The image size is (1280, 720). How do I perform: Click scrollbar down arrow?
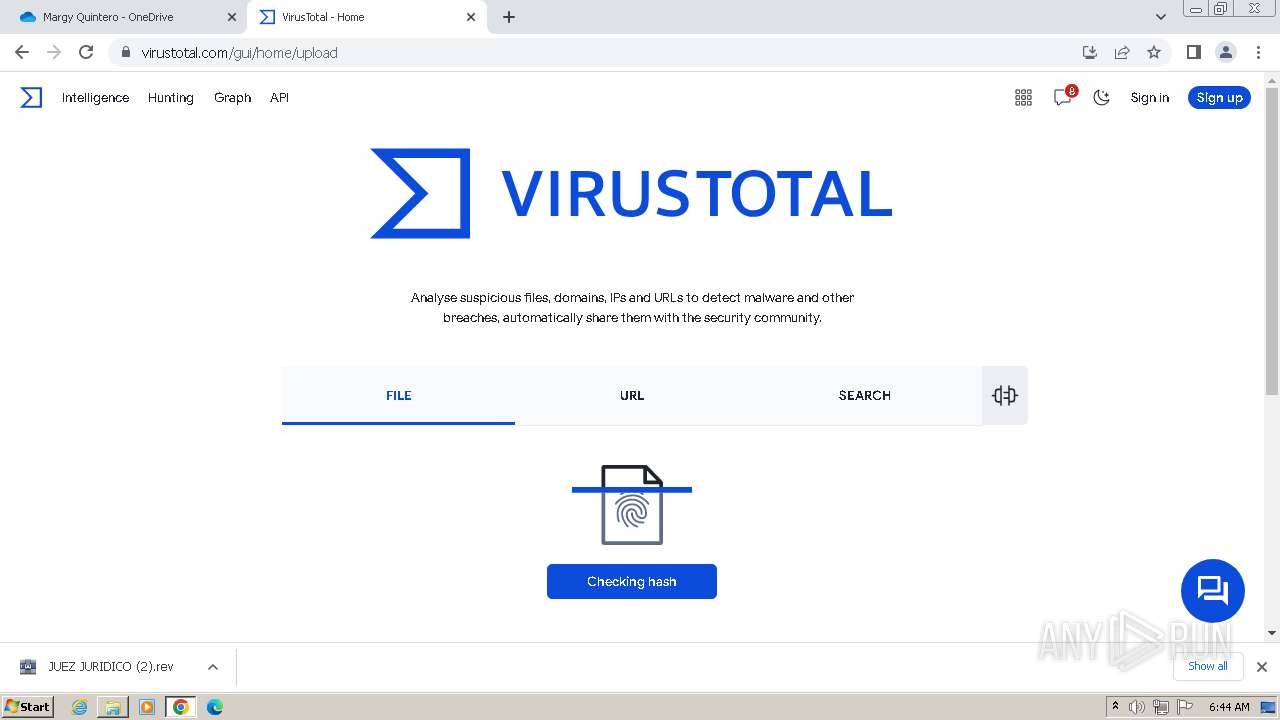1272,633
